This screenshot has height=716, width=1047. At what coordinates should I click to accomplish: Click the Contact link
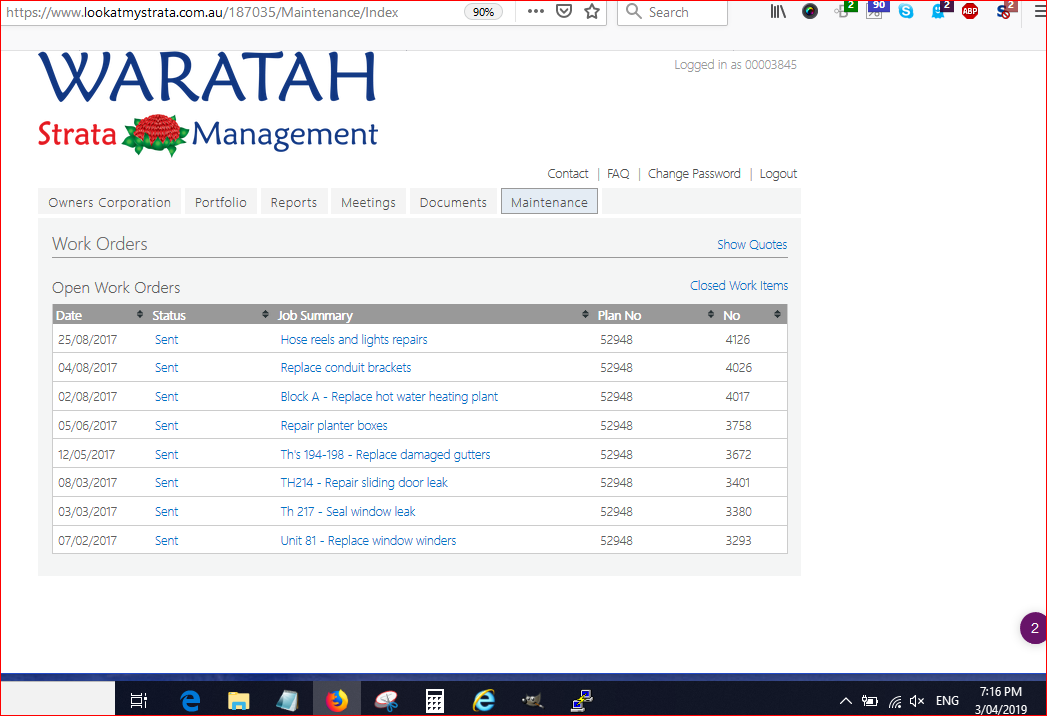click(x=568, y=174)
